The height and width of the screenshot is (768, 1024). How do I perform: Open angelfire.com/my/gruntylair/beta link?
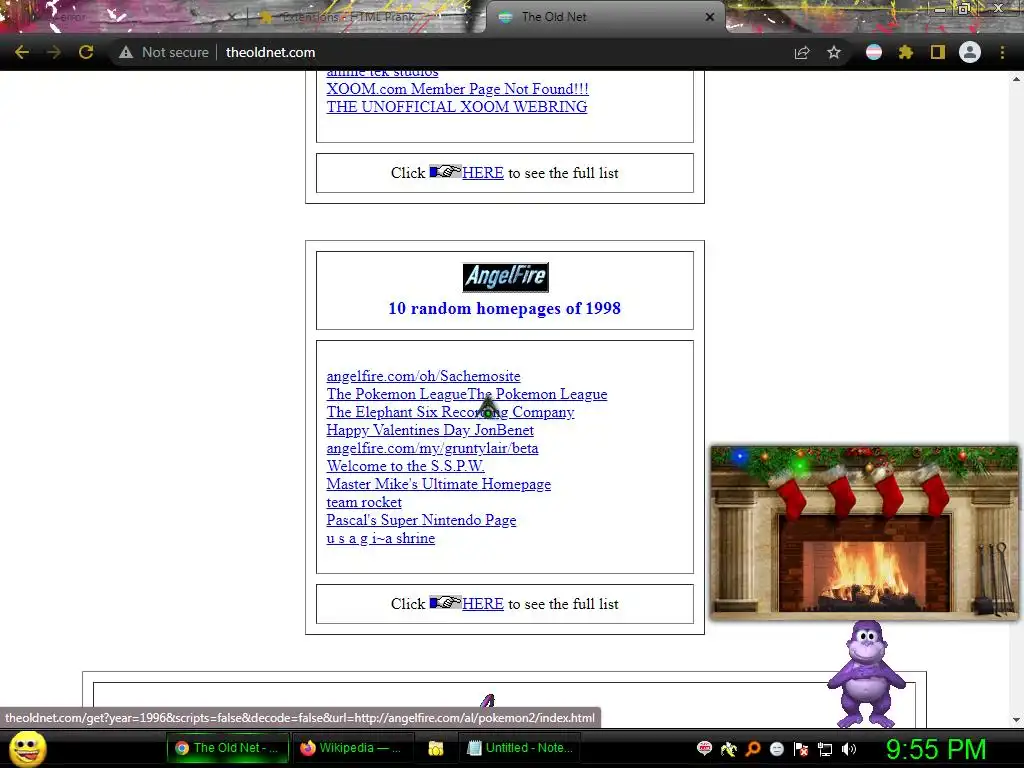click(432, 448)
